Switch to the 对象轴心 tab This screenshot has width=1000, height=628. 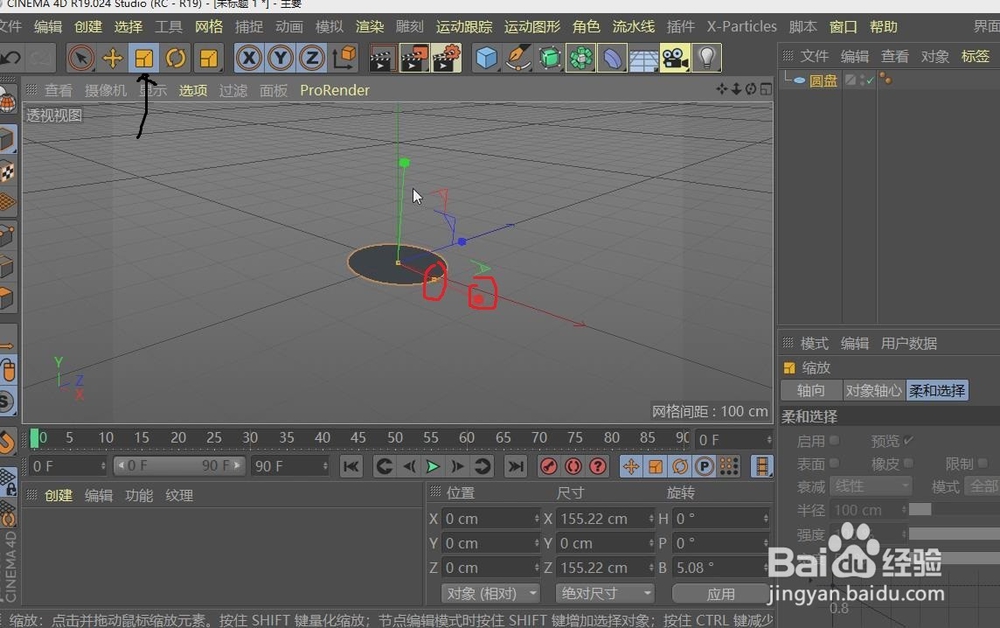pyautogui.click(x=874, y=390)
